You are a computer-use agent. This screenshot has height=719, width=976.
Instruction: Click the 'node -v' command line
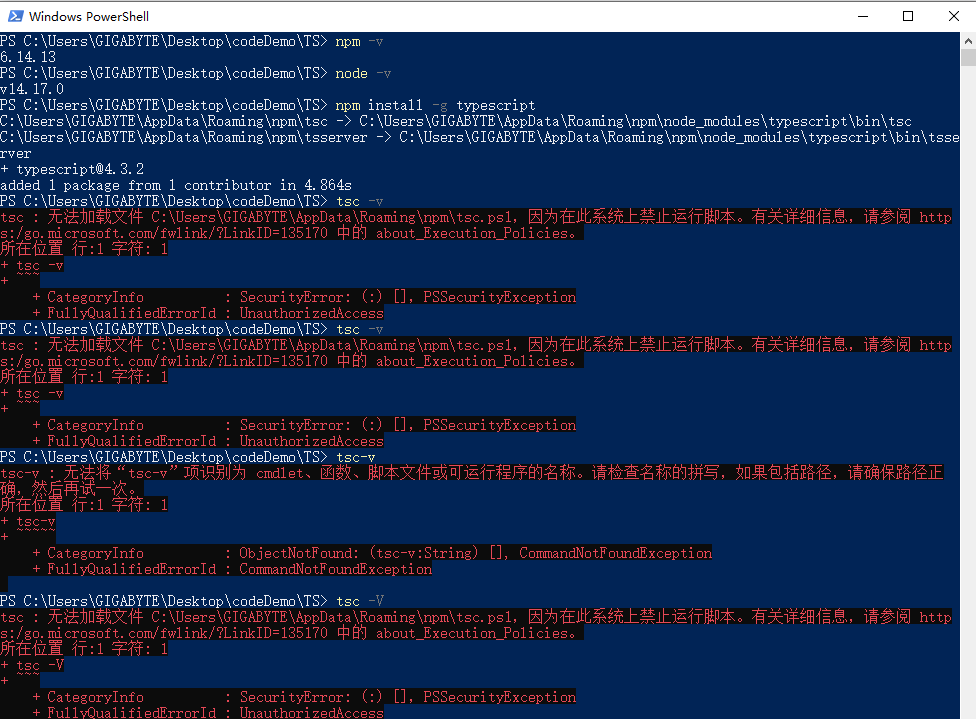click(195, 73)
